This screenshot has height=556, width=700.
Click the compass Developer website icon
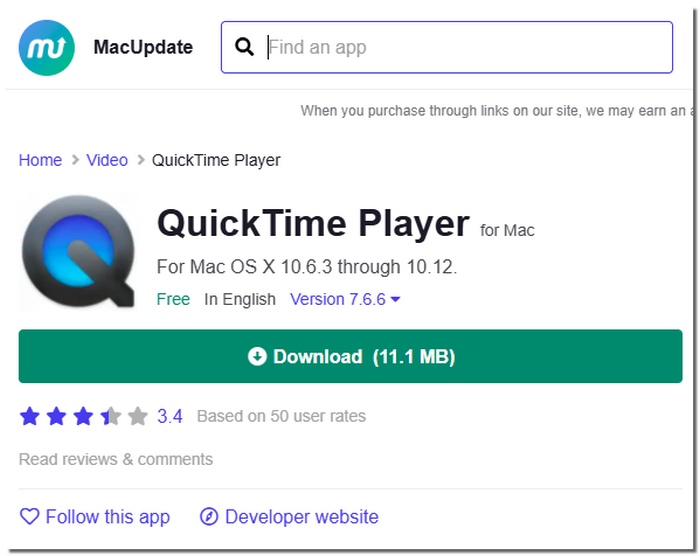coord(209,517)
